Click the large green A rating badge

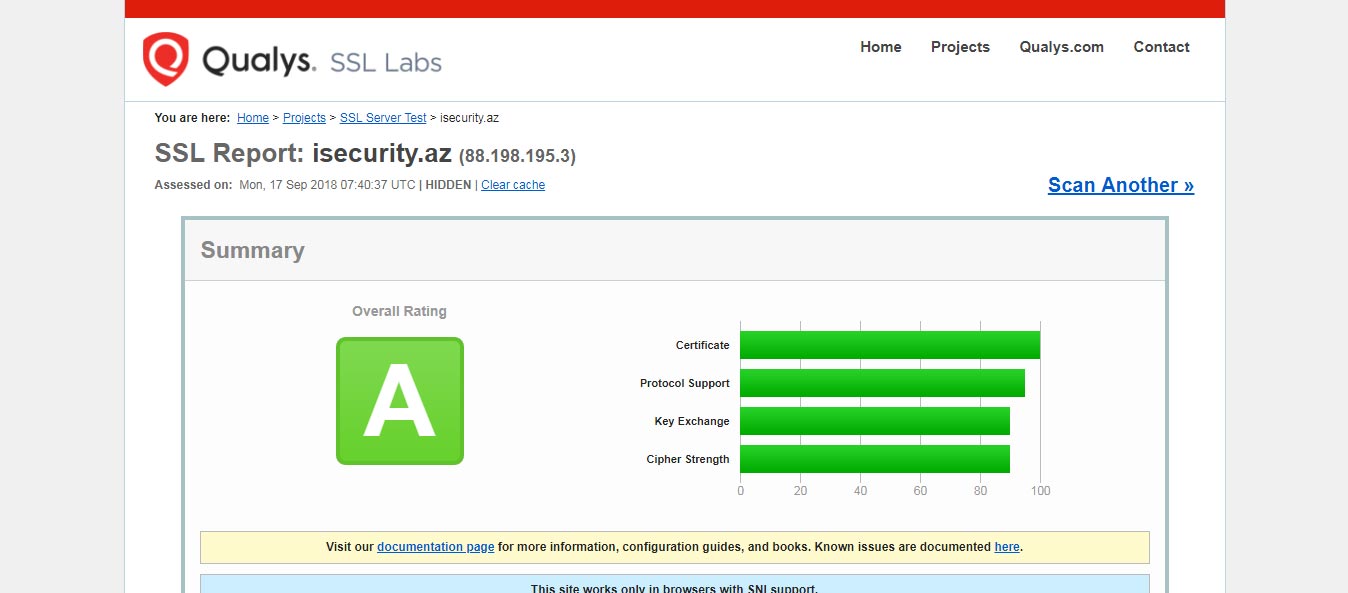400,401
